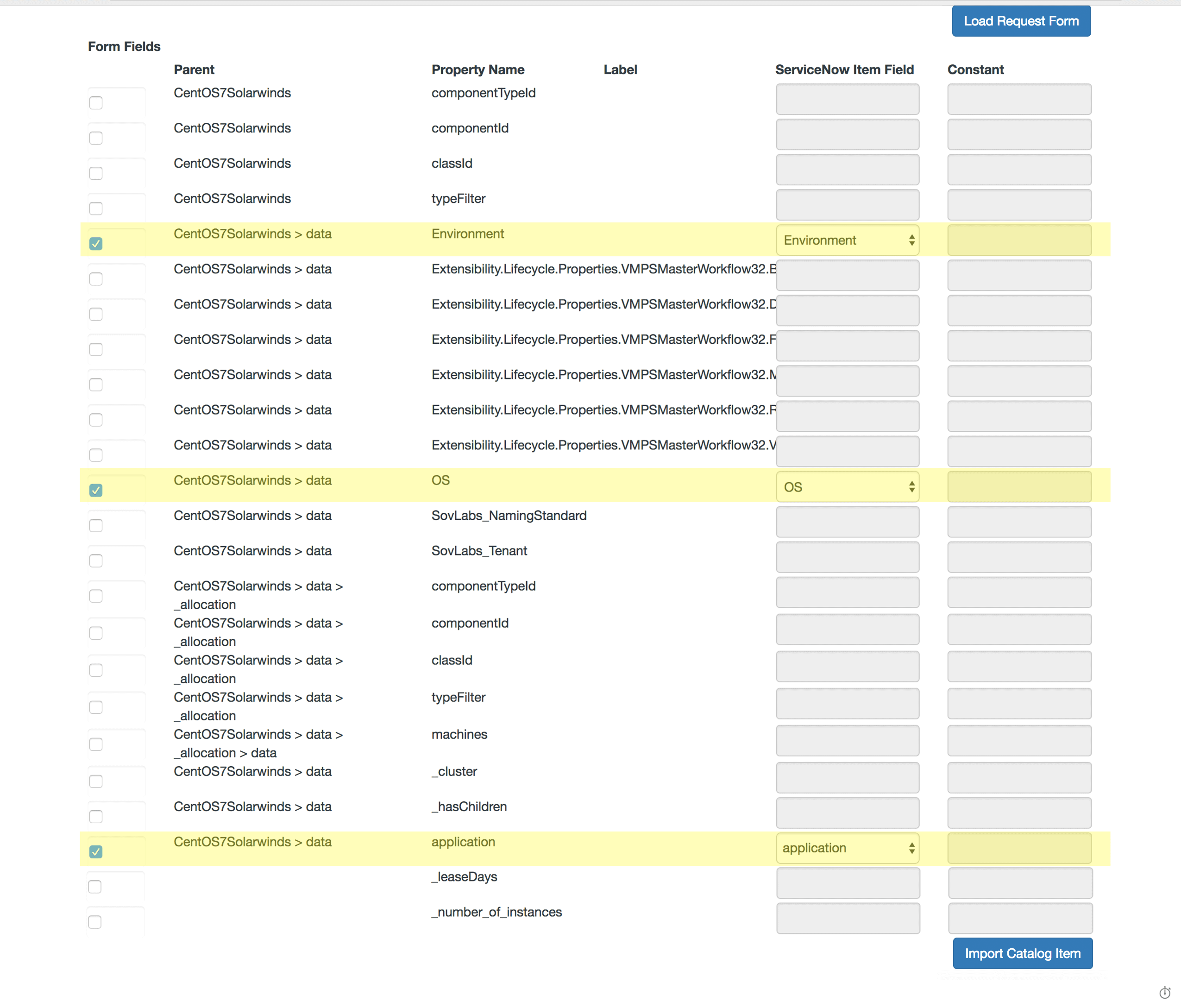Select the _number_of_instances row checkbox
1181x1008 pixels.
[x=95, y=922]
